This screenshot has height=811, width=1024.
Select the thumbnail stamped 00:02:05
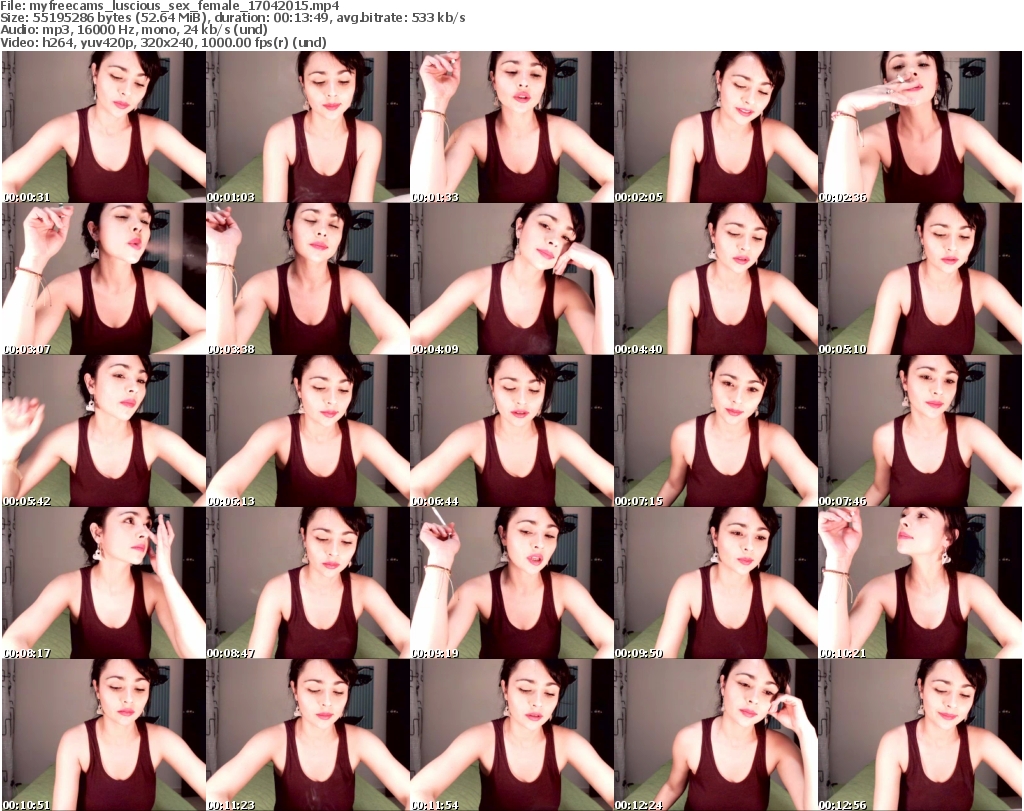click(716, 127)
